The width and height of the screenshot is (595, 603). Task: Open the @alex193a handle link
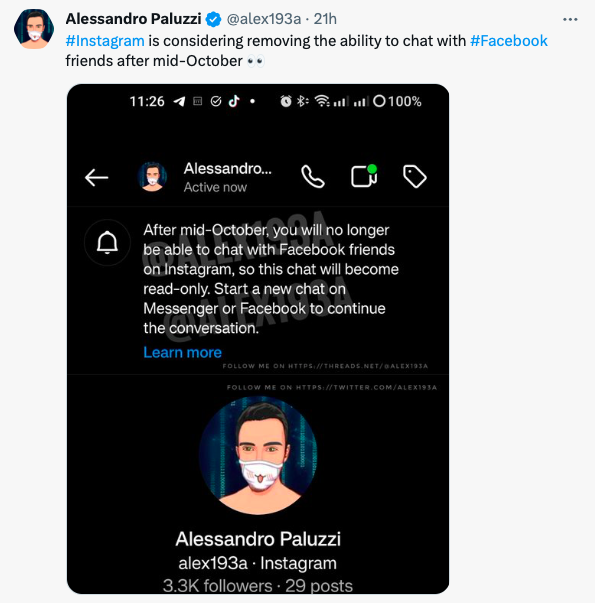tap(264, 19)
